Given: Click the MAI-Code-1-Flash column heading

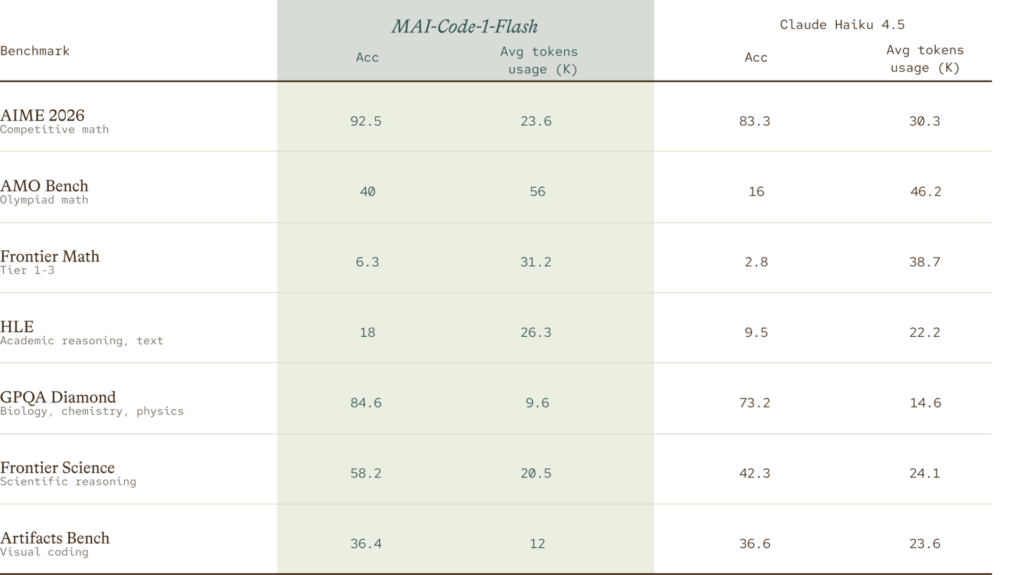Looking at the screenshot, I should pyautogui.click(x=464, y=26).
